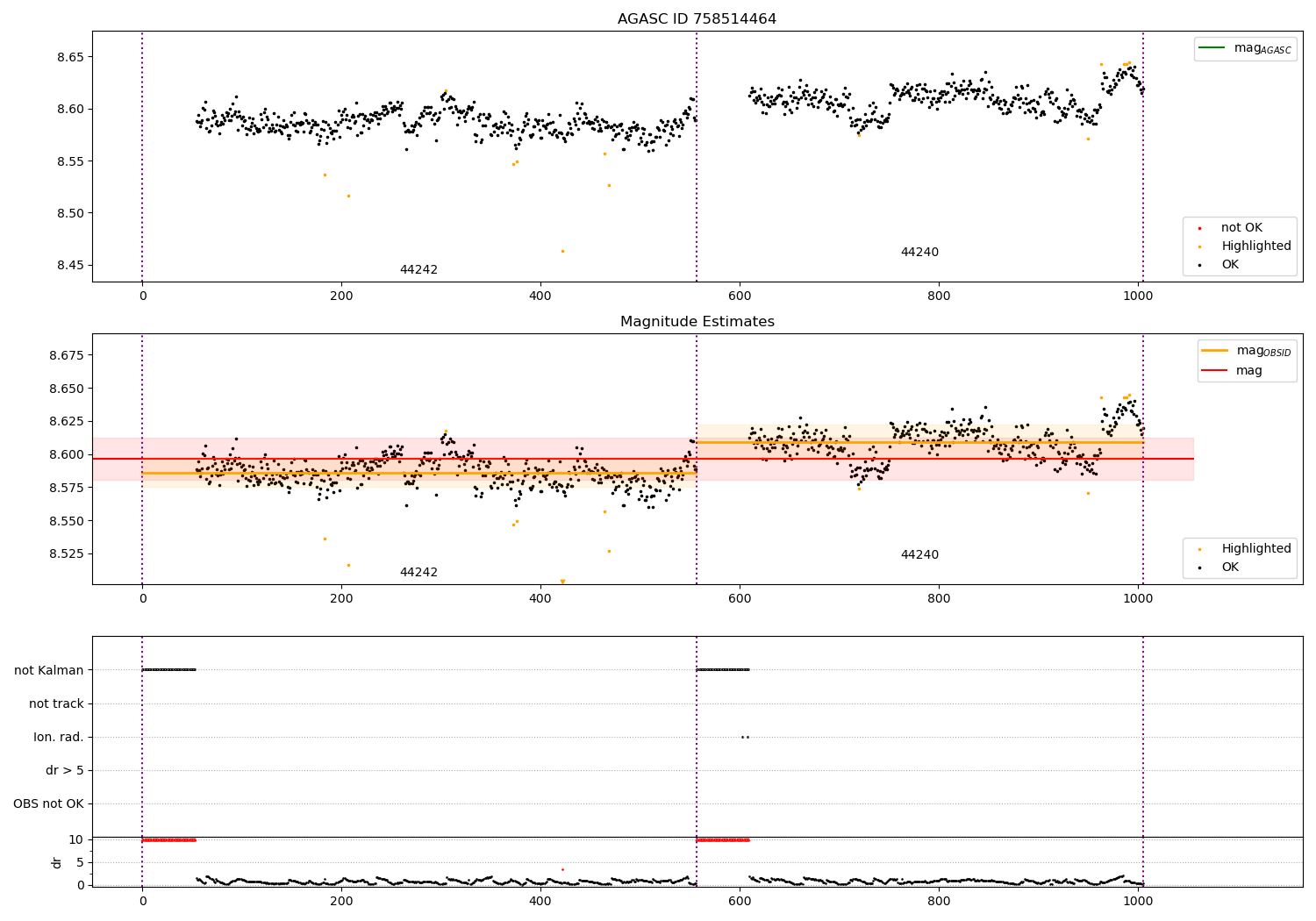Click the 'Ion. rad.' axis label
Screen dimensions: 1316x921
[x=59, y=738]
